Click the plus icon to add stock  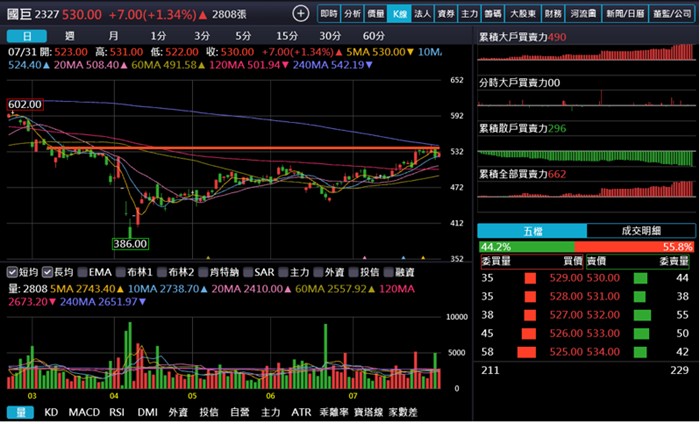301,14
